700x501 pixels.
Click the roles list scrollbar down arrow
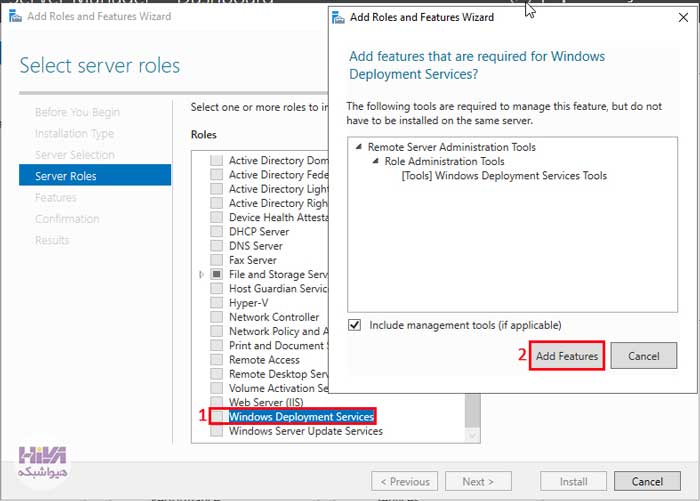pos(472,435)
